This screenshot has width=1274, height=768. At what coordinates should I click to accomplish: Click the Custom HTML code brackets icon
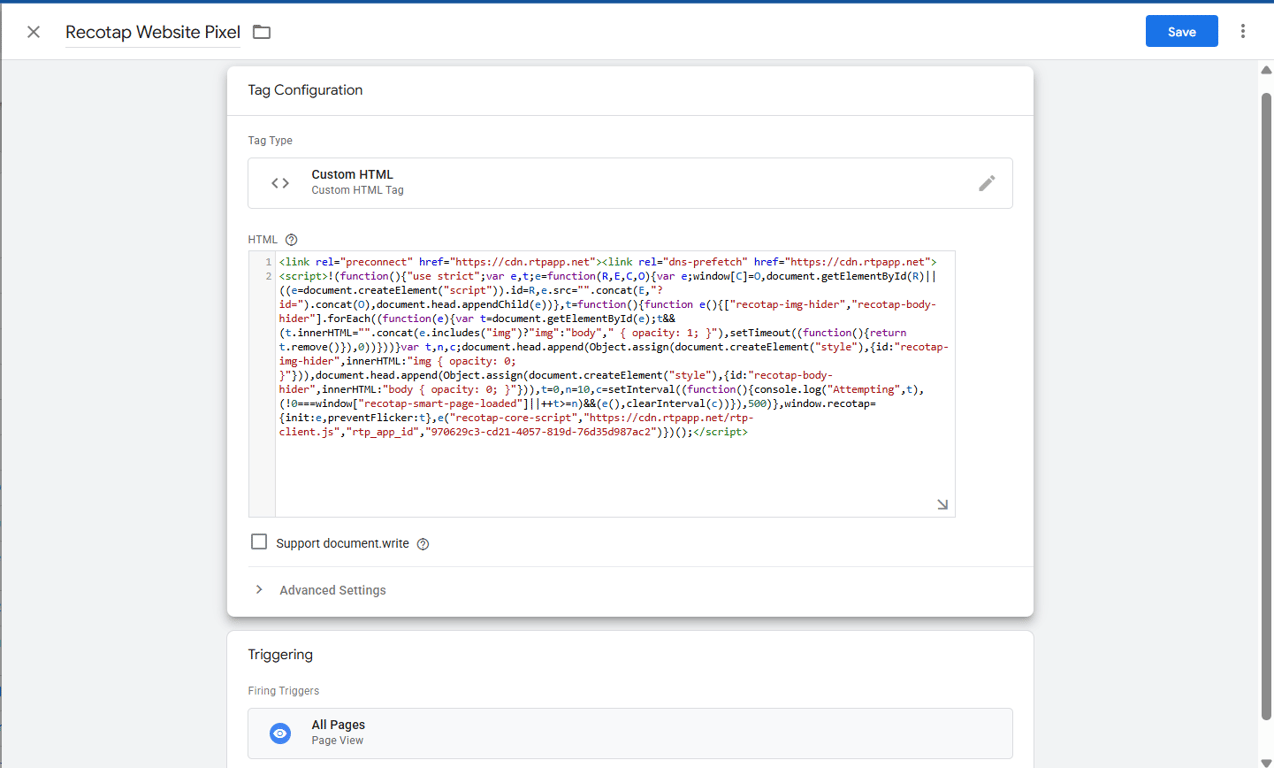tap(280, 183)
